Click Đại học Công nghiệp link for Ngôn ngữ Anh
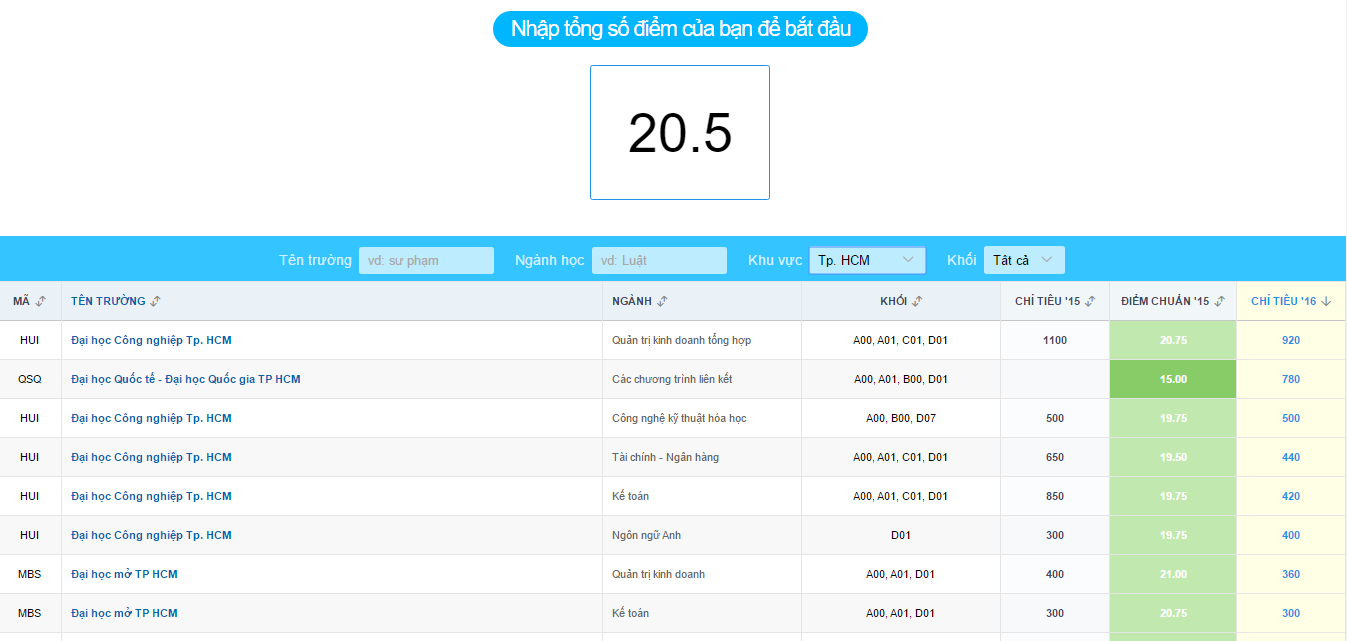 (151, 535)
